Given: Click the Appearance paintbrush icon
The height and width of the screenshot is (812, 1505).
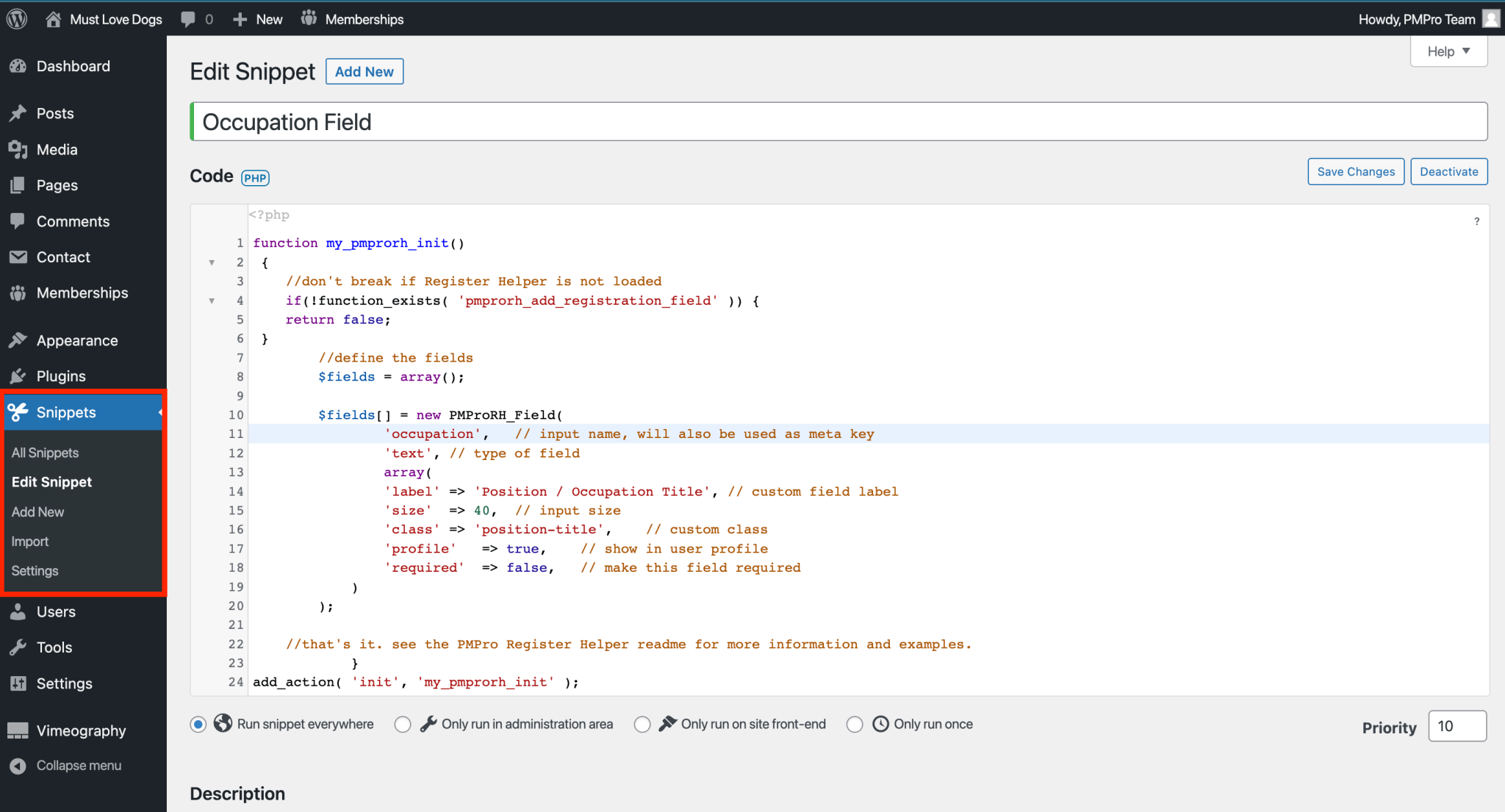Looking at the screenshot, I should [x=18, y=339].
